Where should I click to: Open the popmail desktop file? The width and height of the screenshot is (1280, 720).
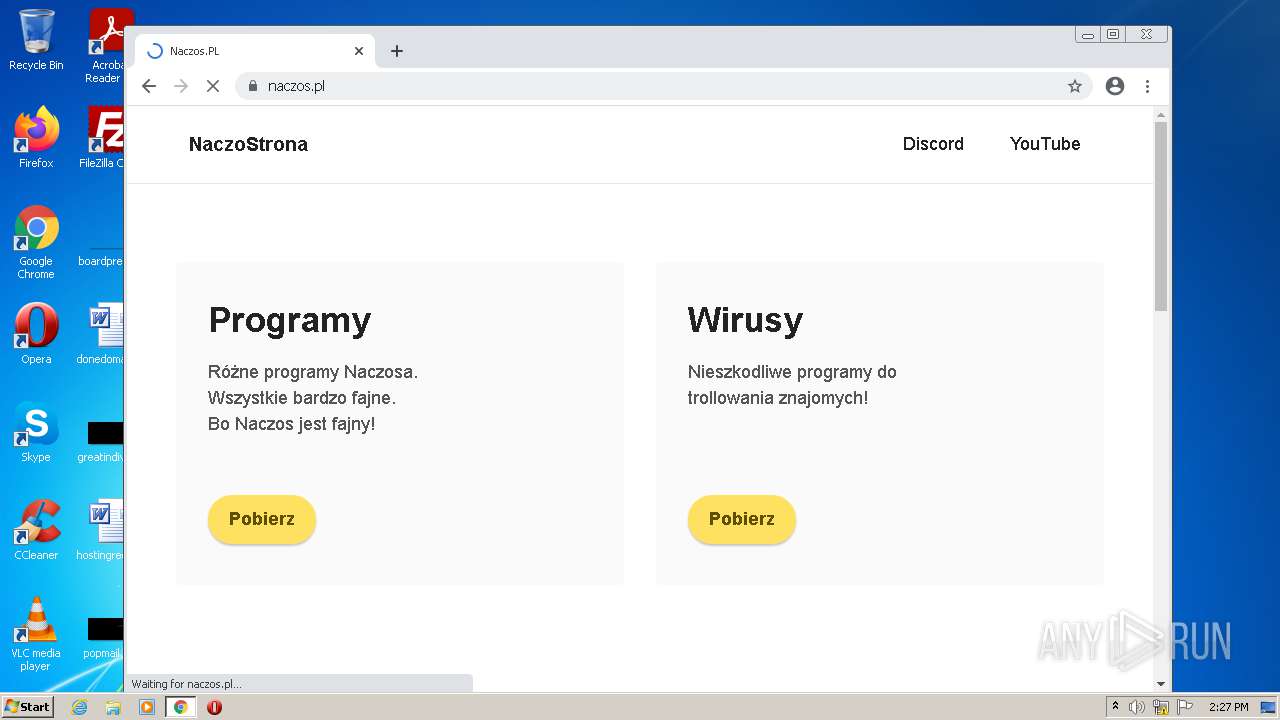pos(103,636)
